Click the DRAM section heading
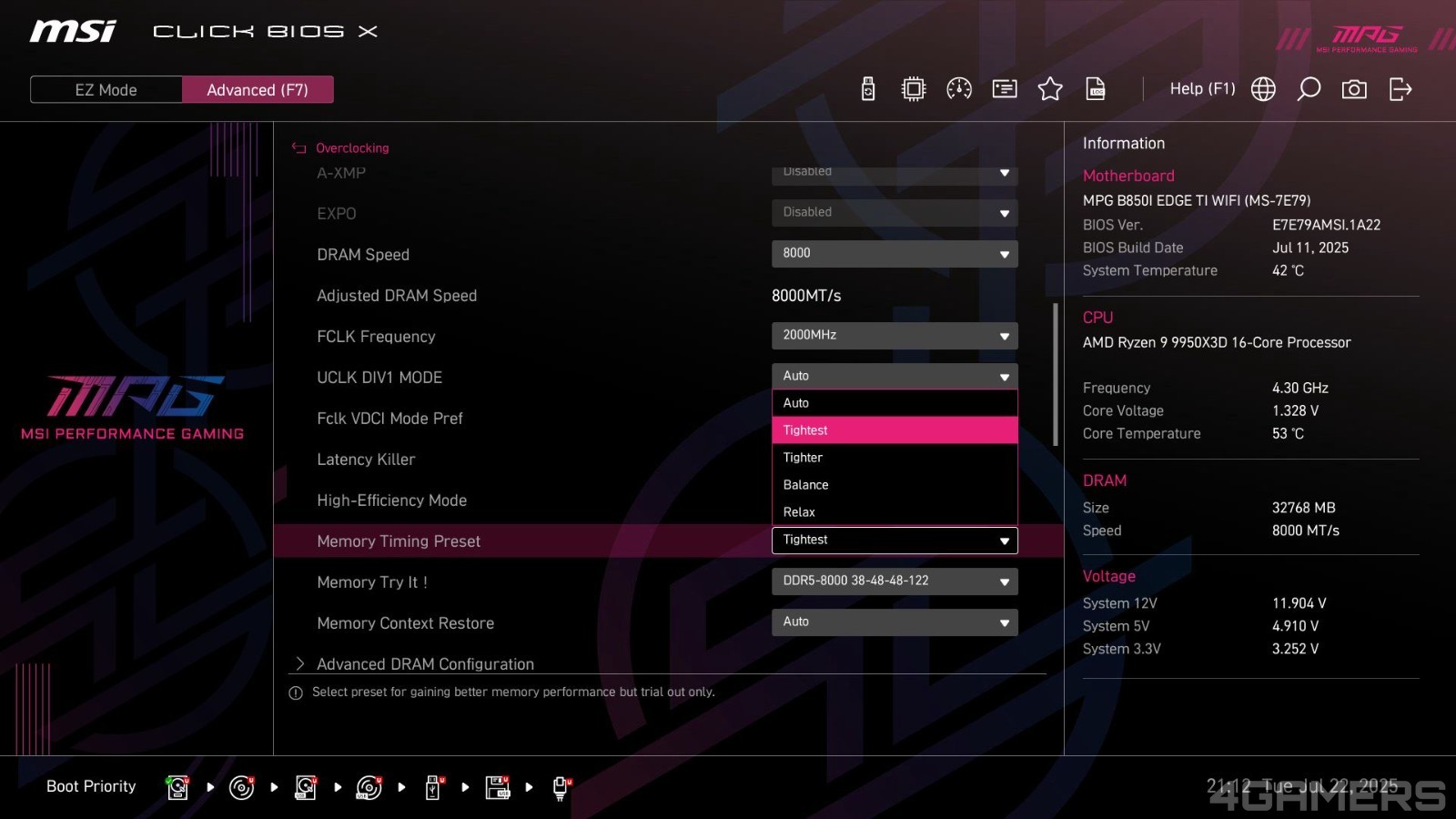Screen dimensions: 1456x819 tap(1105, 480)
